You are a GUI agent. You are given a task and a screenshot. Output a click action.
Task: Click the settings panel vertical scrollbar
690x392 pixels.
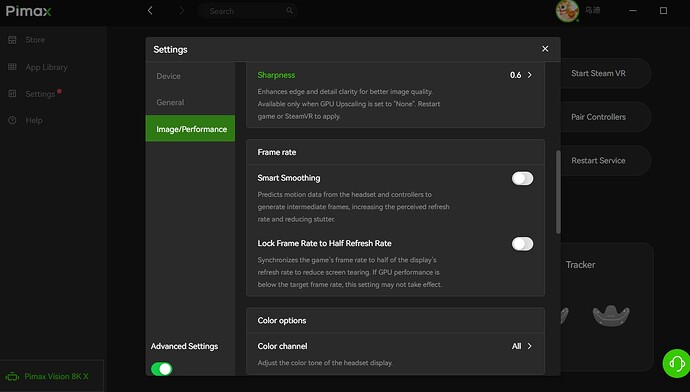558,192
